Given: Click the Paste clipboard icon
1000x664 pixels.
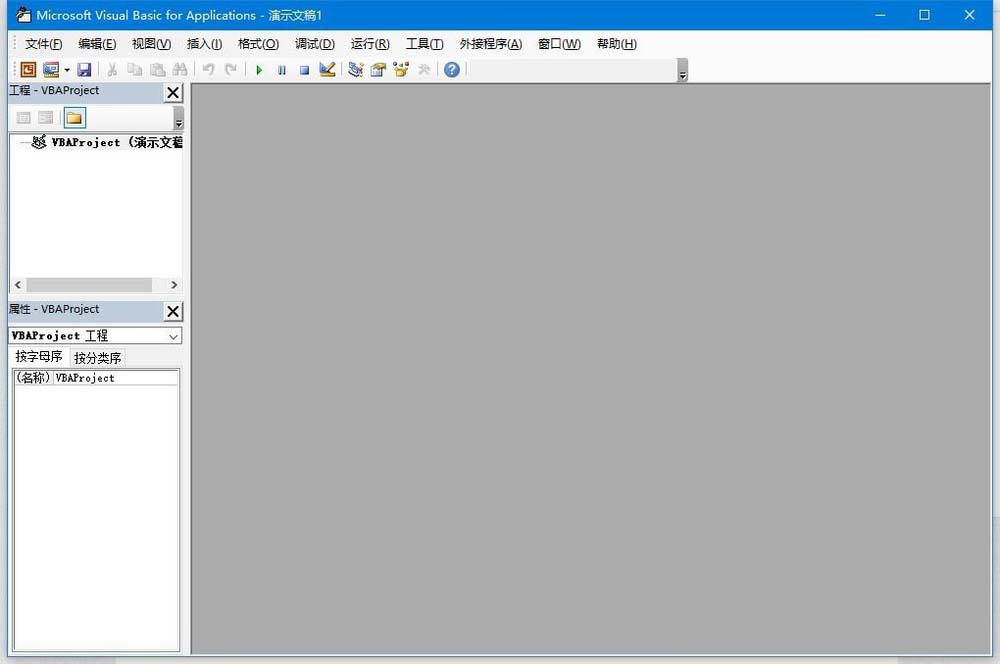Looking at the screenshot, I should 158,70.
